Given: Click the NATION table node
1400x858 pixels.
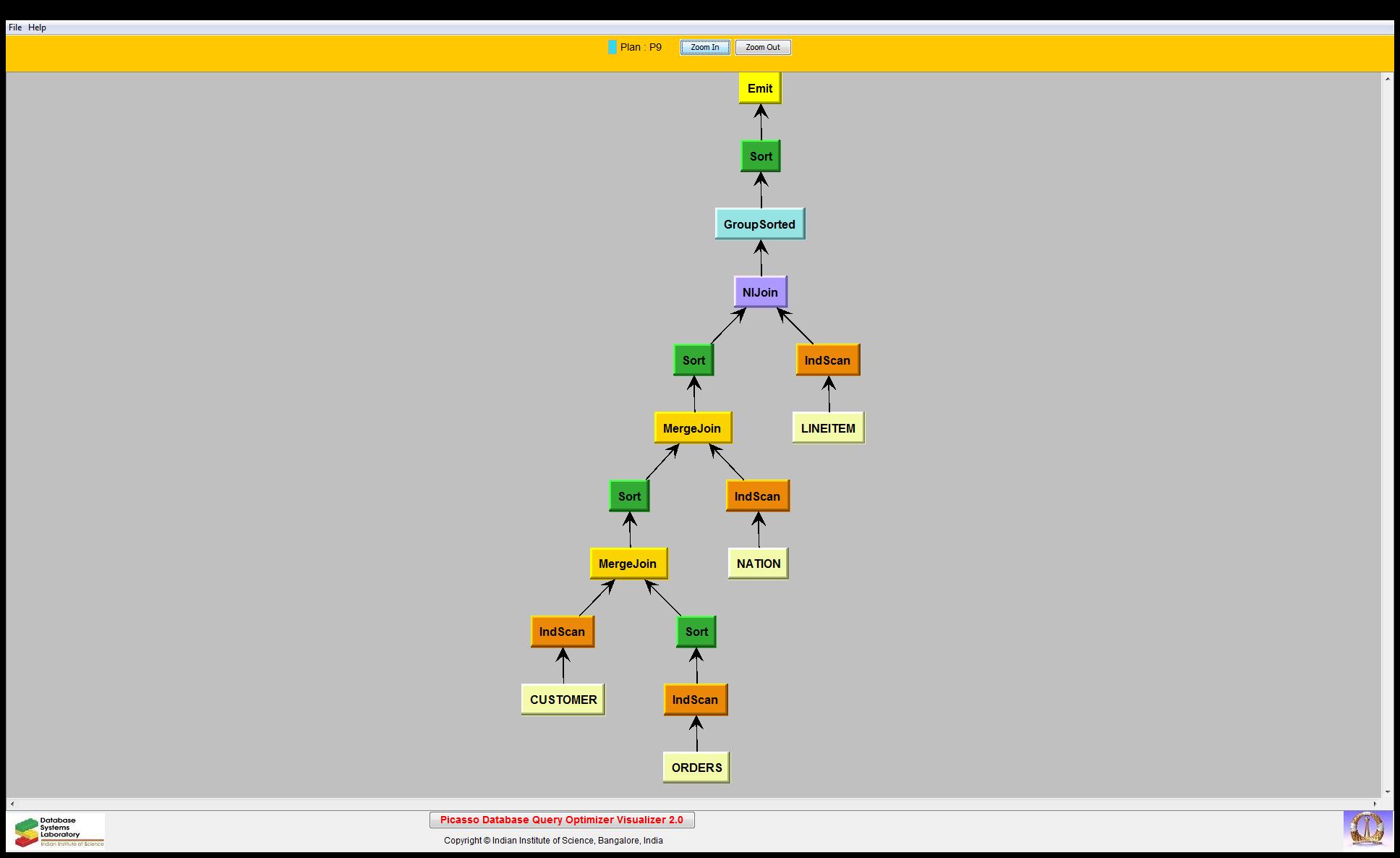Looking at the screenshot, I should (x=758, y=564).
